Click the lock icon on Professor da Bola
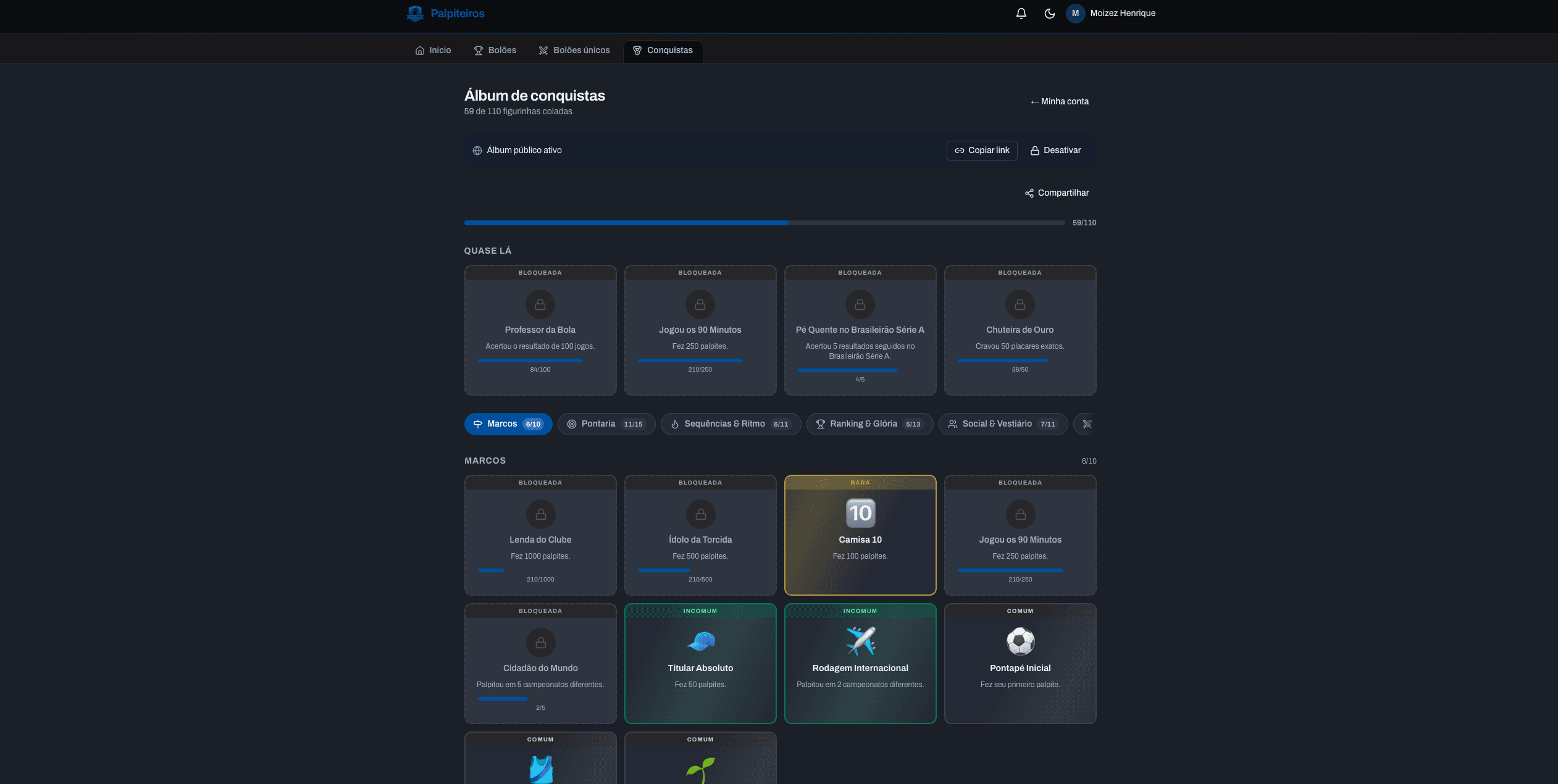This screenshot has height=784, width=1558. point(540,304)
